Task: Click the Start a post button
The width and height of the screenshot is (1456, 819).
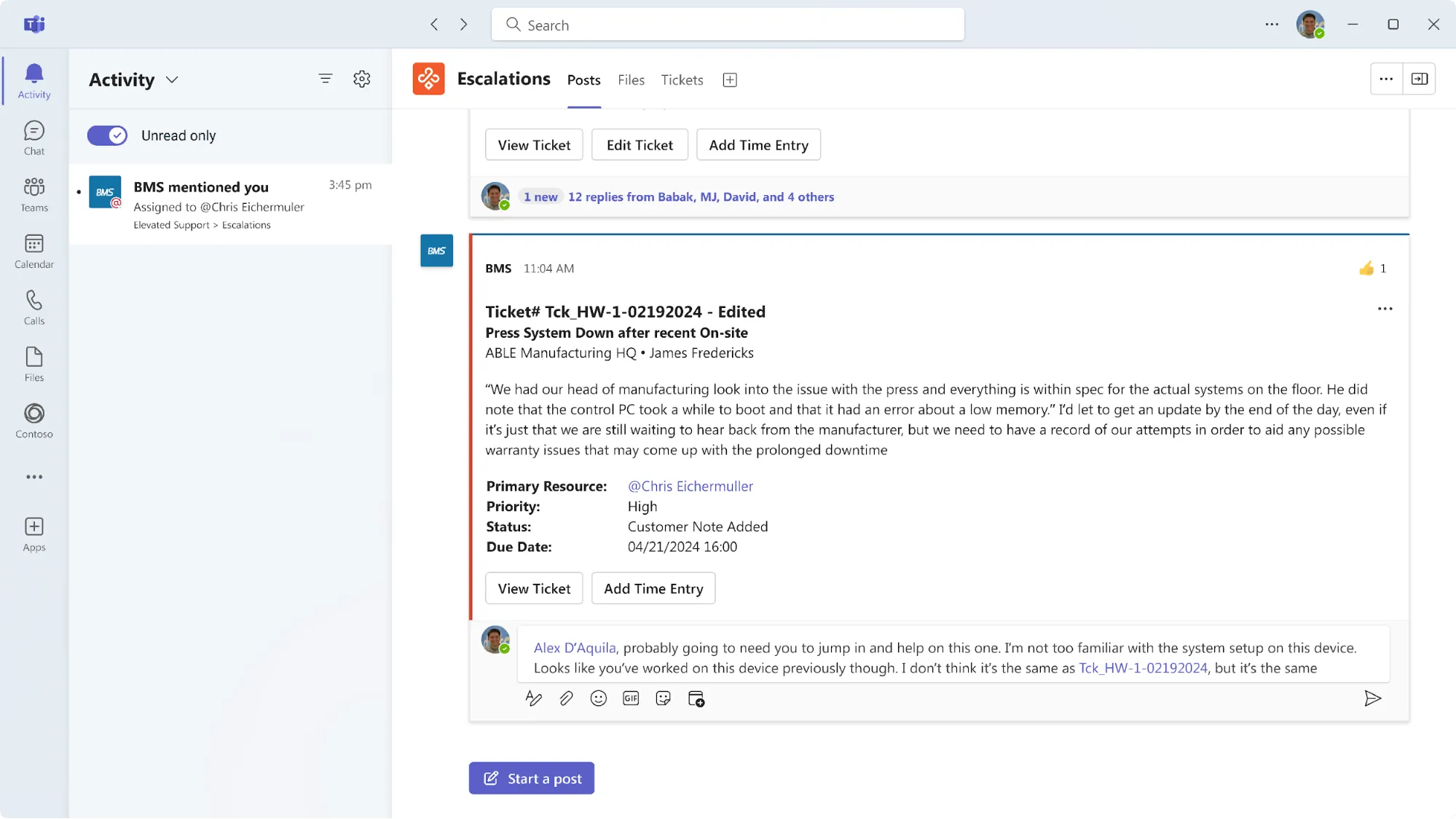Action: point(532,778)
